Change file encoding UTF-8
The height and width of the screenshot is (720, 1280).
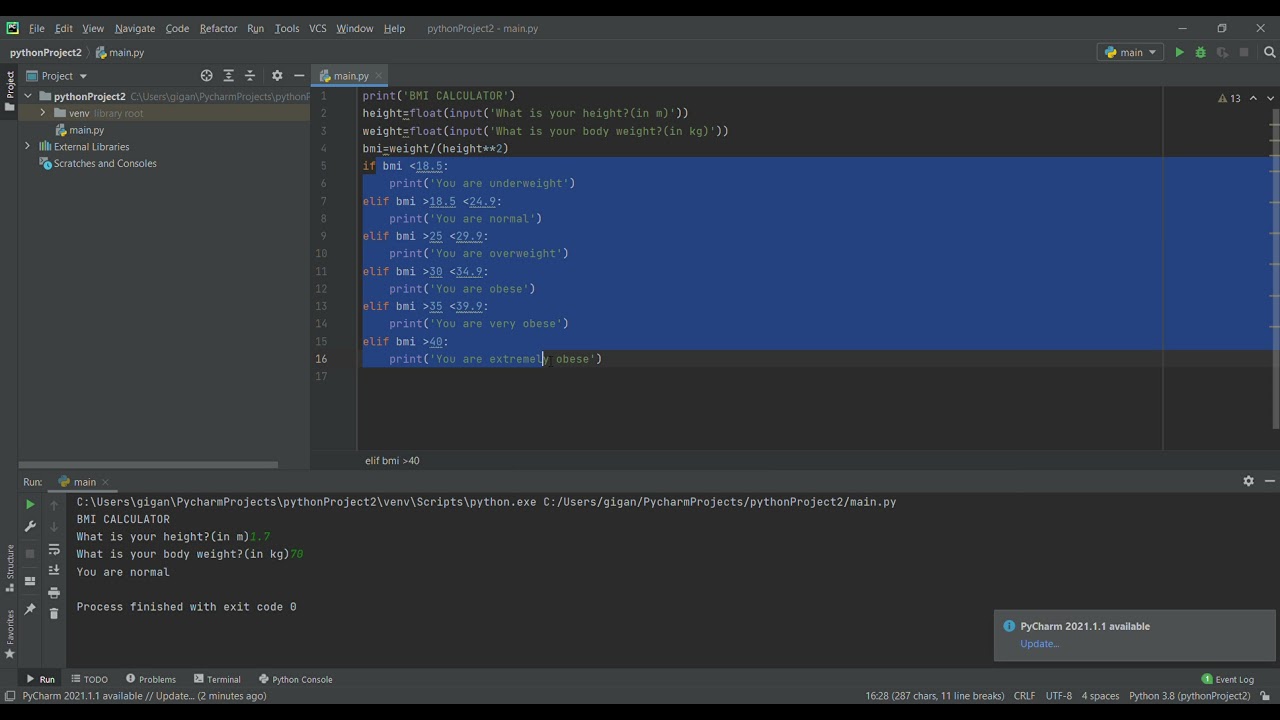[x=1059, y=696]
